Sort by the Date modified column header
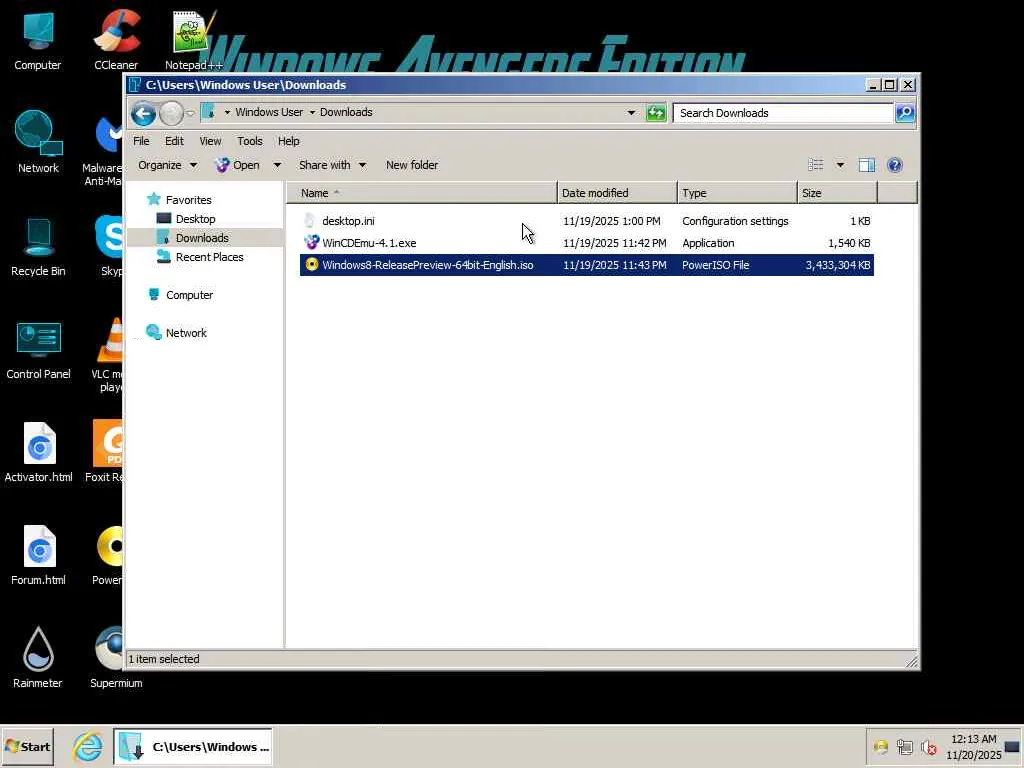Screen dimensions: 1024x768 pos(617,193)
